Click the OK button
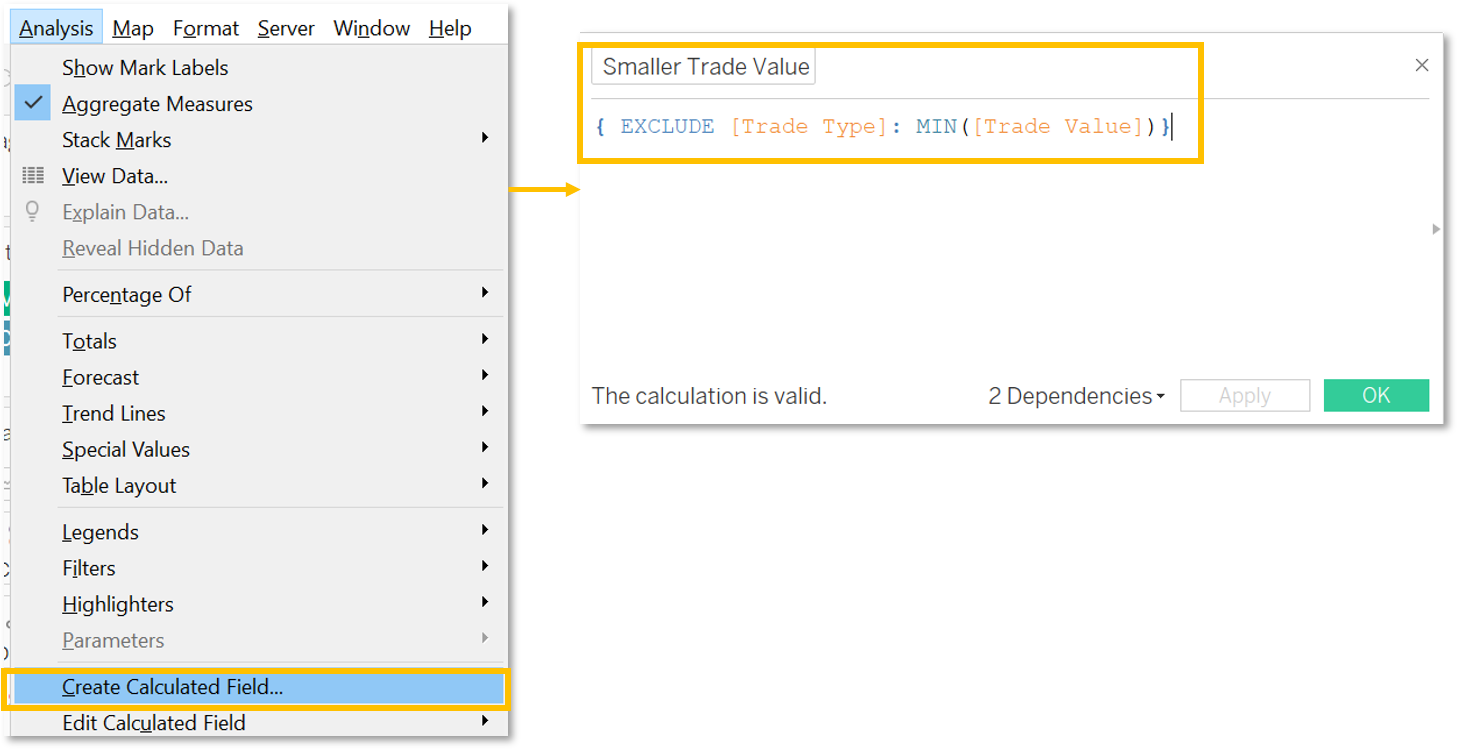The width and height of the screenshot is (1457, 749). 1376,395
